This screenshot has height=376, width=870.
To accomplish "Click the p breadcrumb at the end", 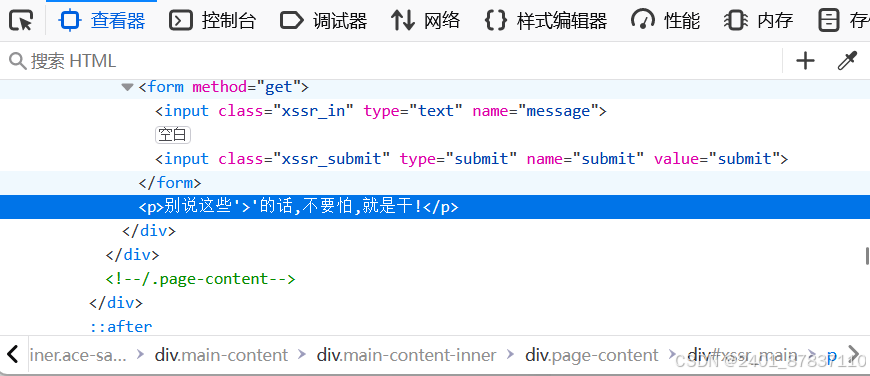I will tap(832, 356).
